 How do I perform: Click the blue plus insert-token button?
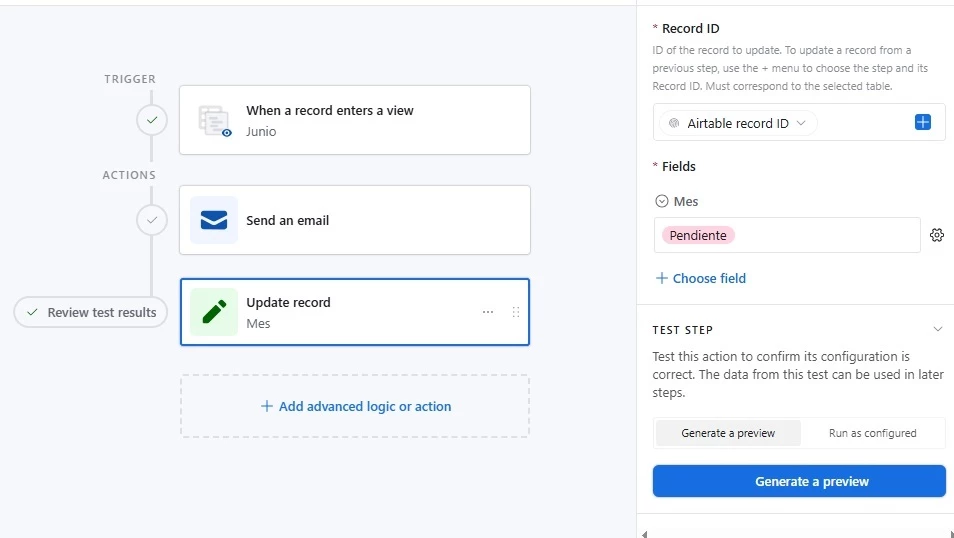point(922,122)
